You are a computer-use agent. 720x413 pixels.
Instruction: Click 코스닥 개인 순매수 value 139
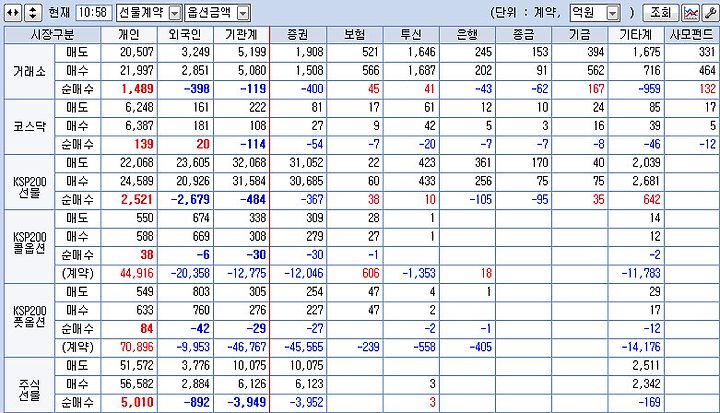[144, 144]
